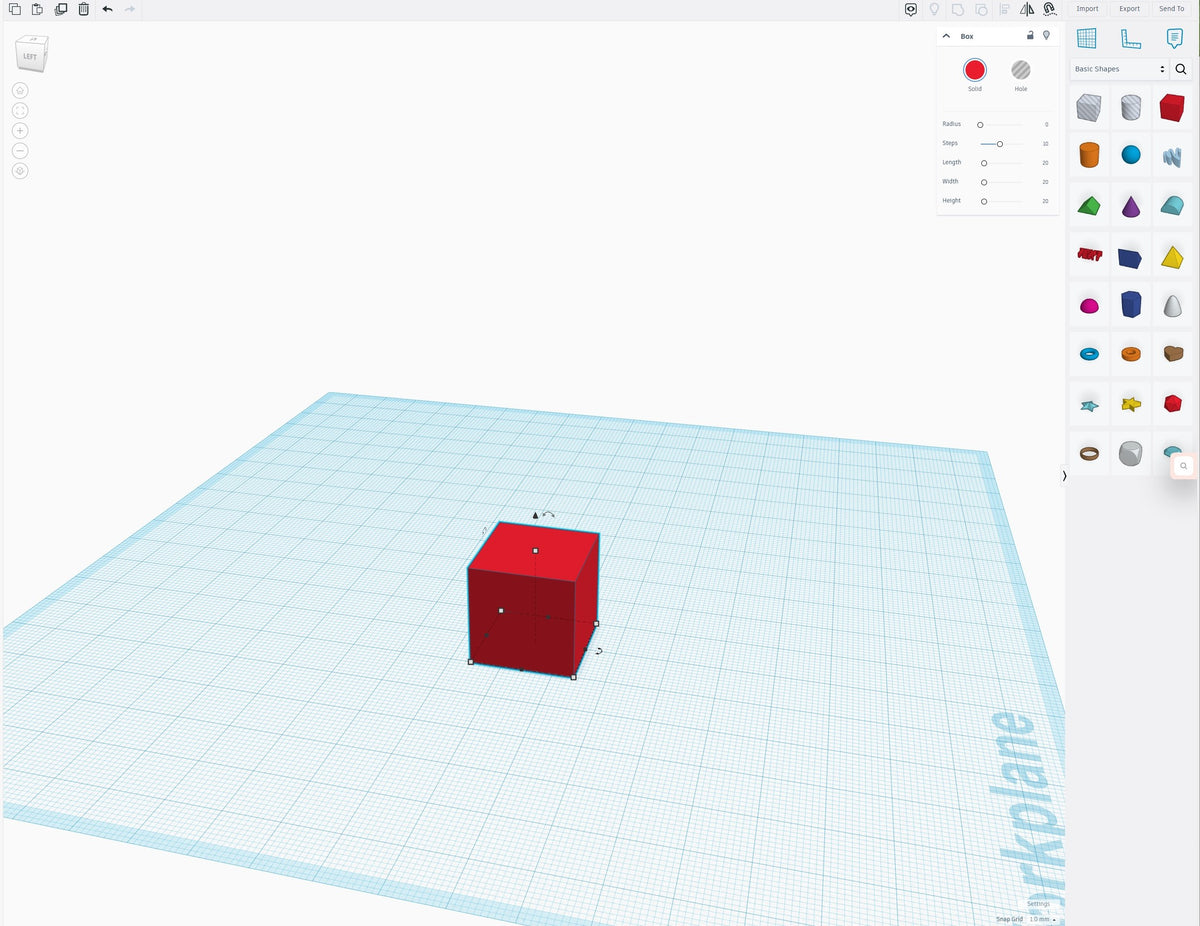The image size is (1200, 926).
Task: Click the Flip/Mirror tool in the toolbar
Action: pos(1027,9)
